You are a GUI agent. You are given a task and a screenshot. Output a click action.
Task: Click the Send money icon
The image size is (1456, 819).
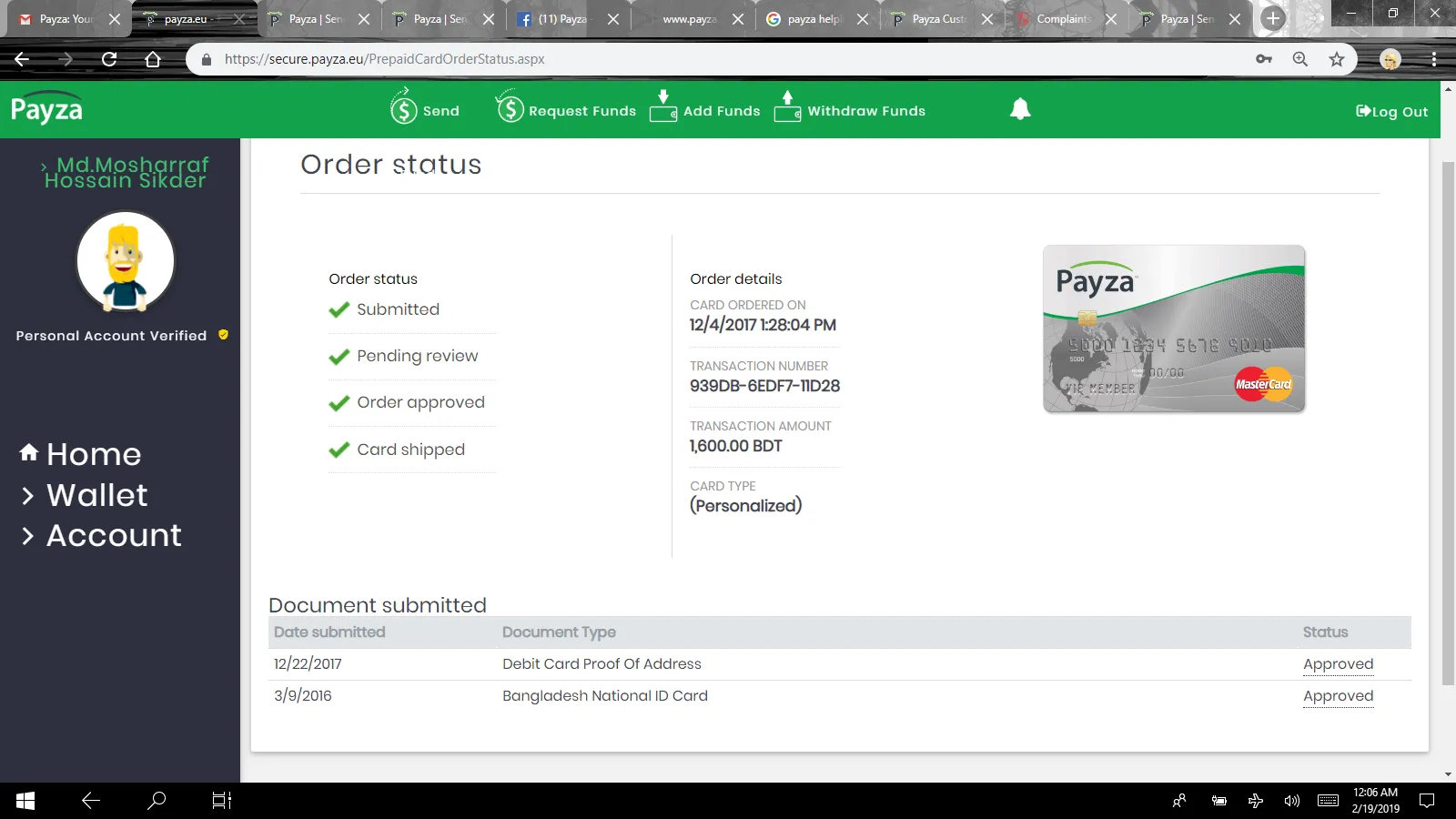(404, 110)
